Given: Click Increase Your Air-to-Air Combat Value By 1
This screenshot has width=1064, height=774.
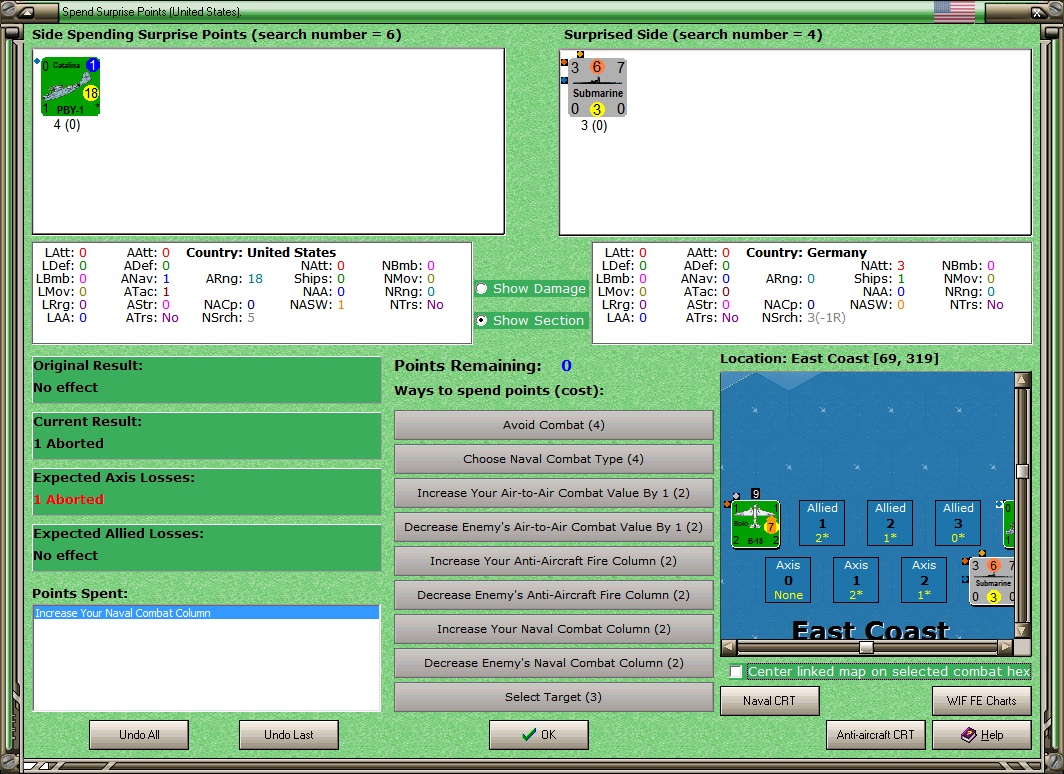Looking at the screenshot, I should (554, 492).
